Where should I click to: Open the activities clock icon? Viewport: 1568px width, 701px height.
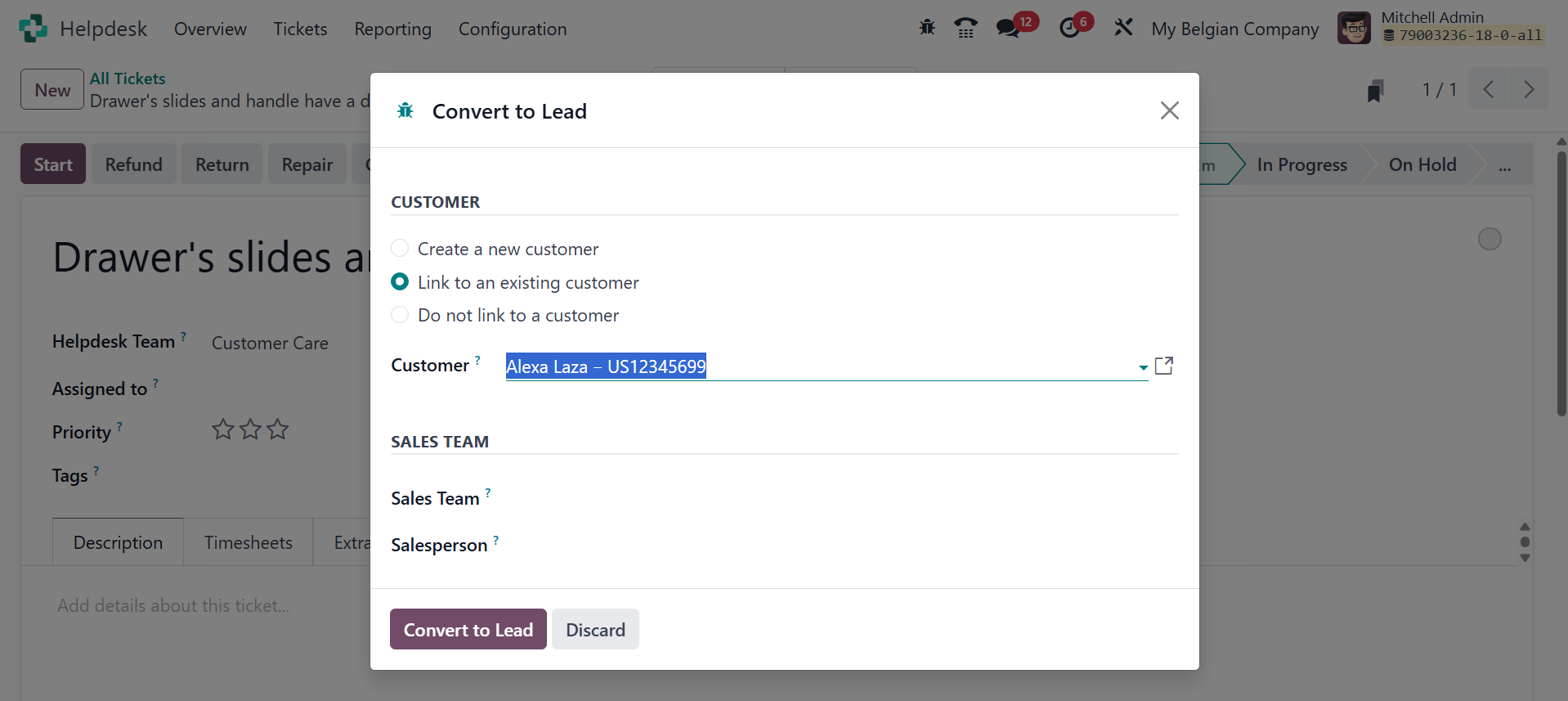[x=1069, y=29]
